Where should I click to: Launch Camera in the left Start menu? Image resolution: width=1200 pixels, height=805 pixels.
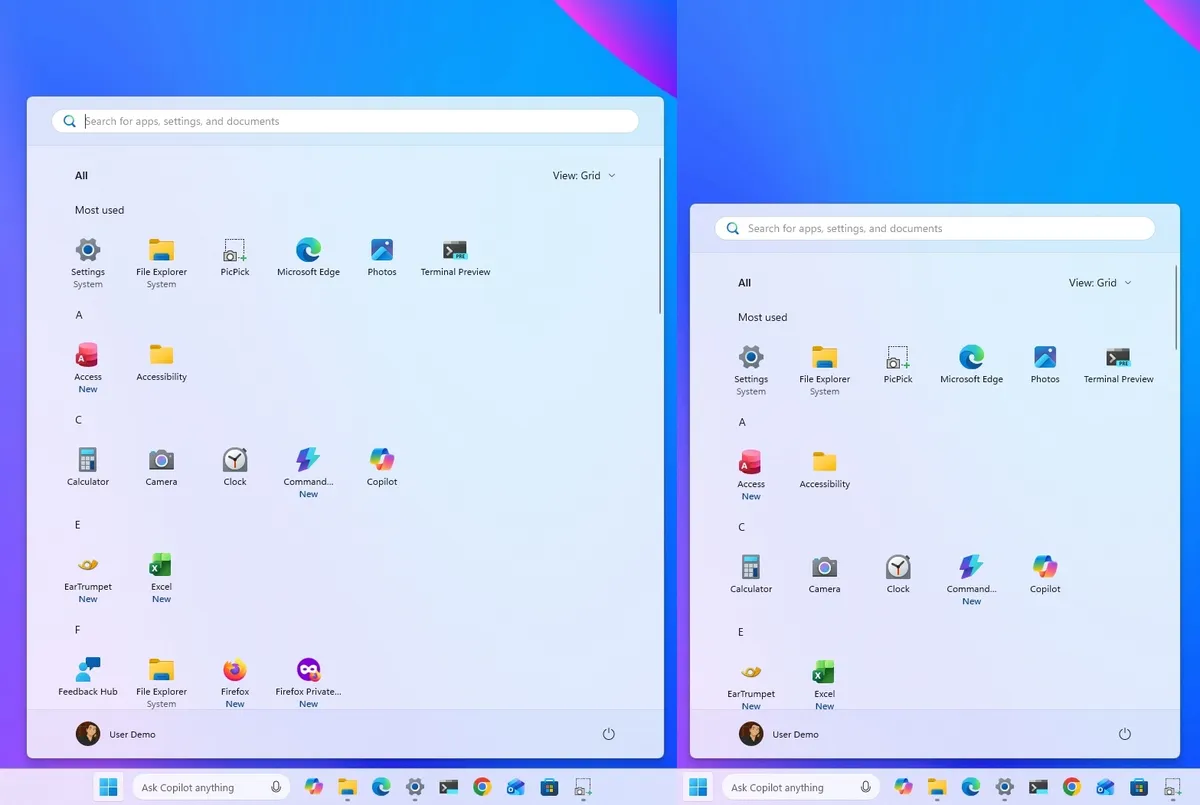click(x=161, y=467)
